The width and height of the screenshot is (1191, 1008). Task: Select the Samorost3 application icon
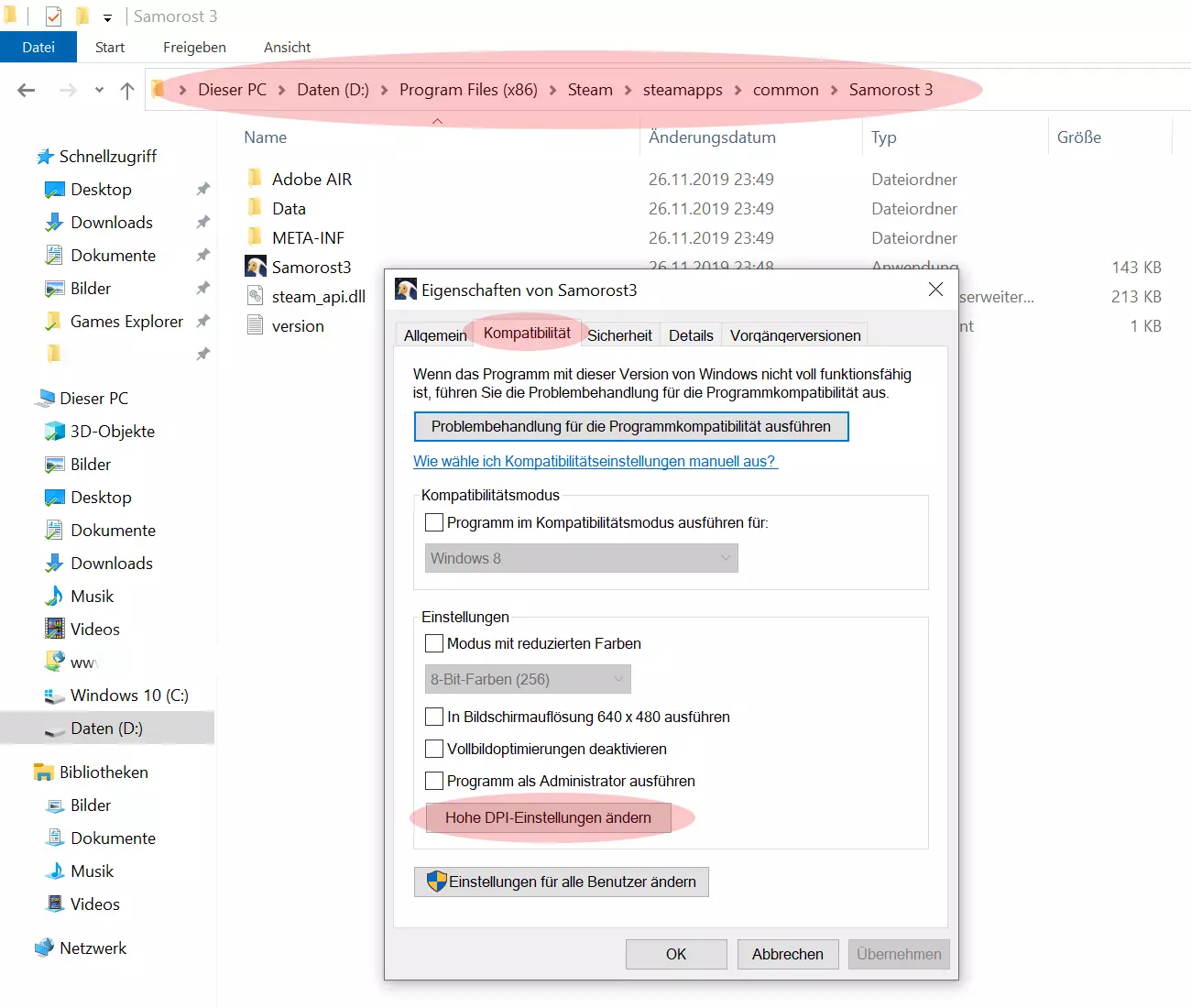point(256,267)
